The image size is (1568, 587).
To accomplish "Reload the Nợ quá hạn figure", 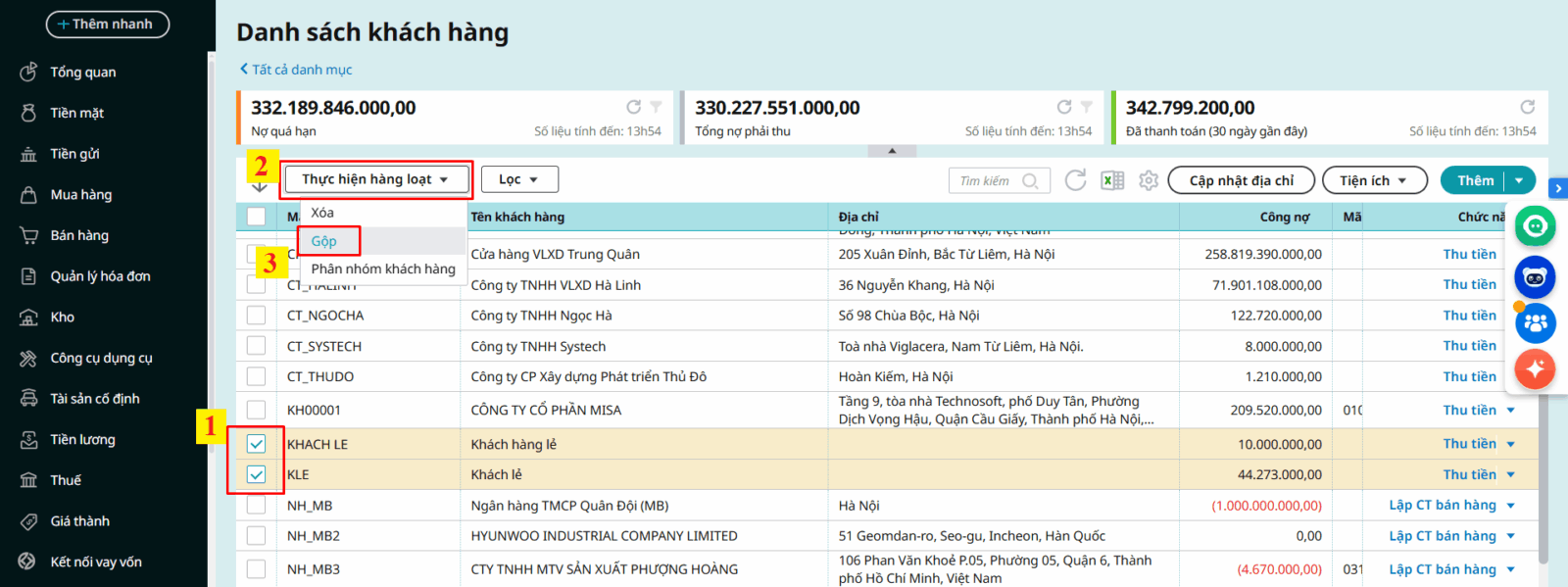I will [634, 107].
